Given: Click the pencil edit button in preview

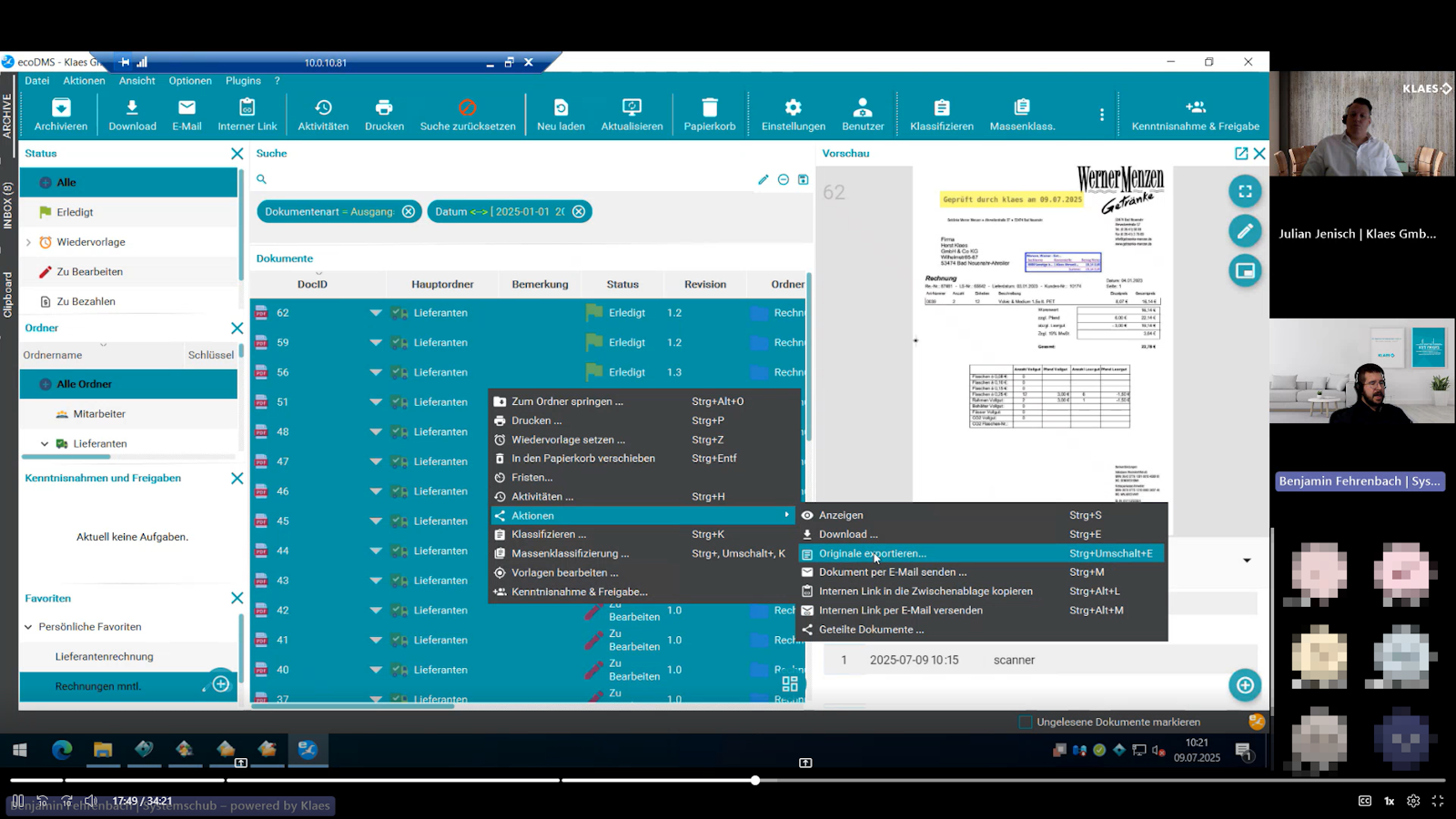Looking at the screenshot, I should coord(1244,231).
